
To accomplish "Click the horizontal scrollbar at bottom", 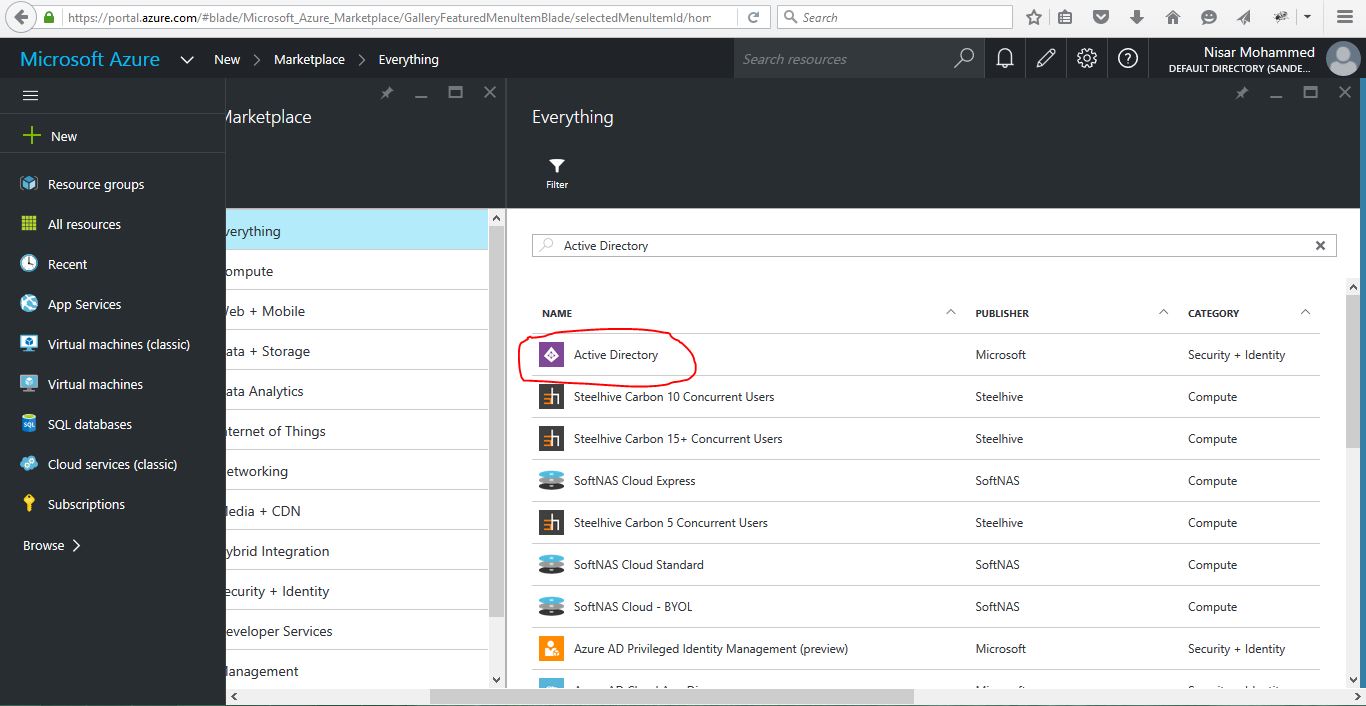I will tap(672, 697).
